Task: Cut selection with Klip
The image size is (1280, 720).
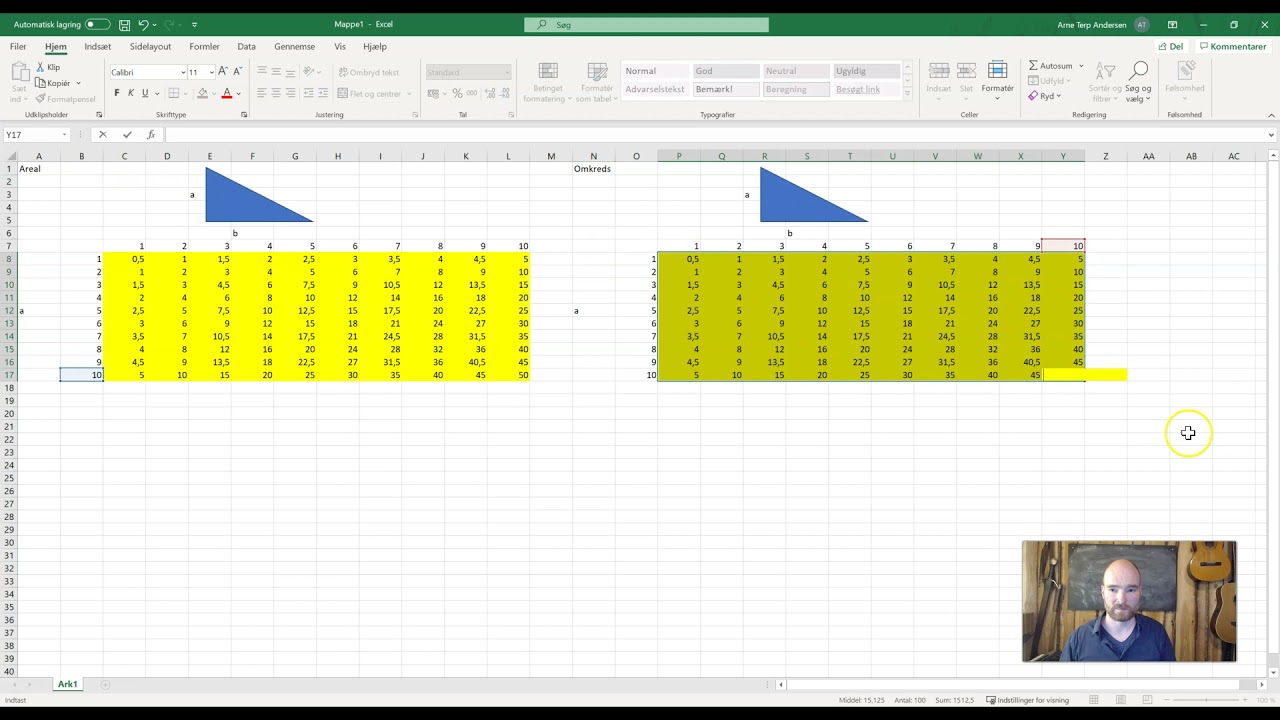Action: [48, 67]
